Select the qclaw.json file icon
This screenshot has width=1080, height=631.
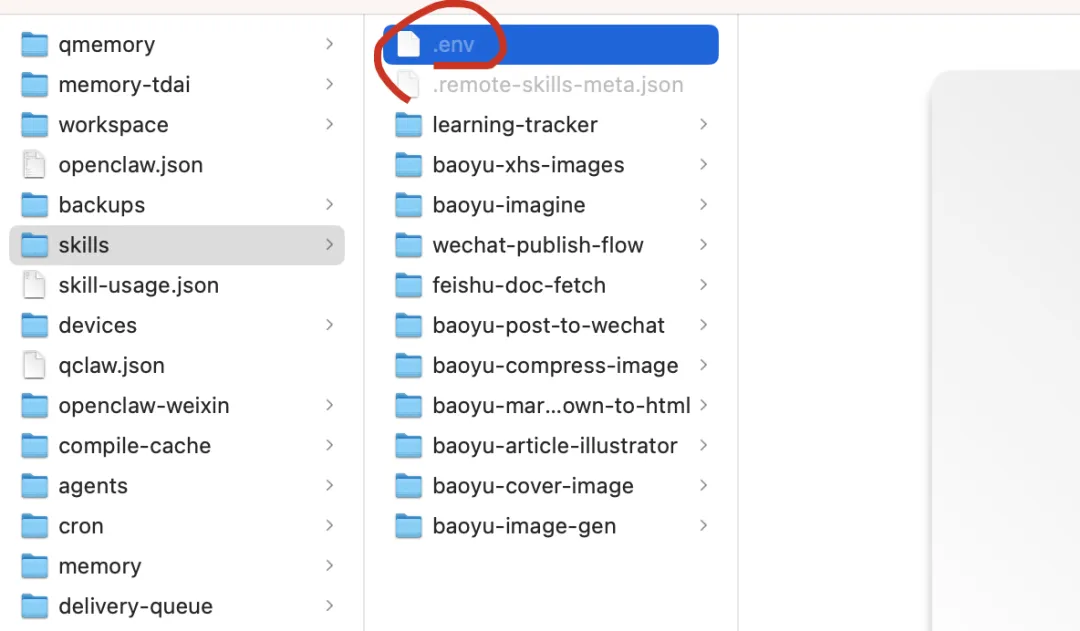coord(34,365)
